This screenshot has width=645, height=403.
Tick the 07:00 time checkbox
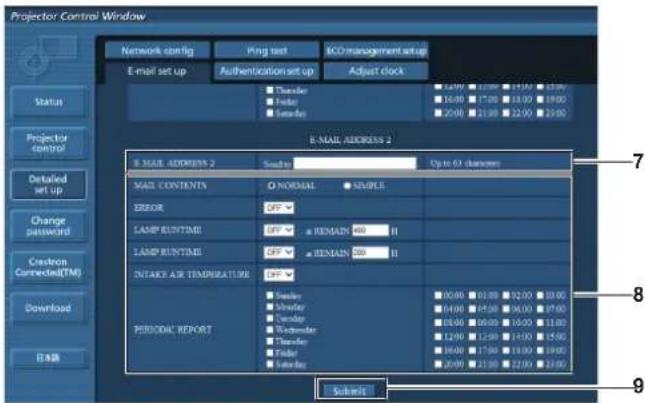click(541, 309)
